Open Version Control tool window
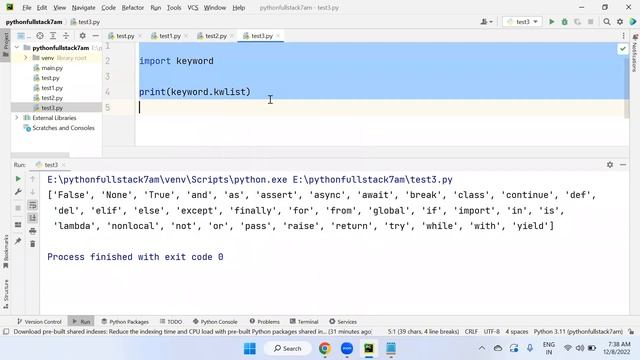 point(39,322)
